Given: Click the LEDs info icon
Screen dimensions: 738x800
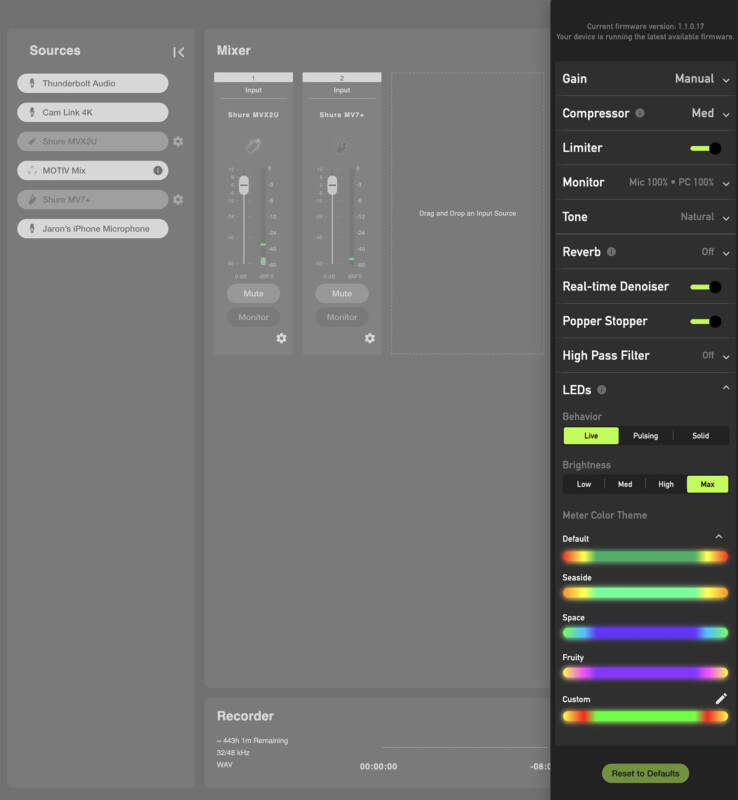Looking at the screenshot, I should coord(602,390).
